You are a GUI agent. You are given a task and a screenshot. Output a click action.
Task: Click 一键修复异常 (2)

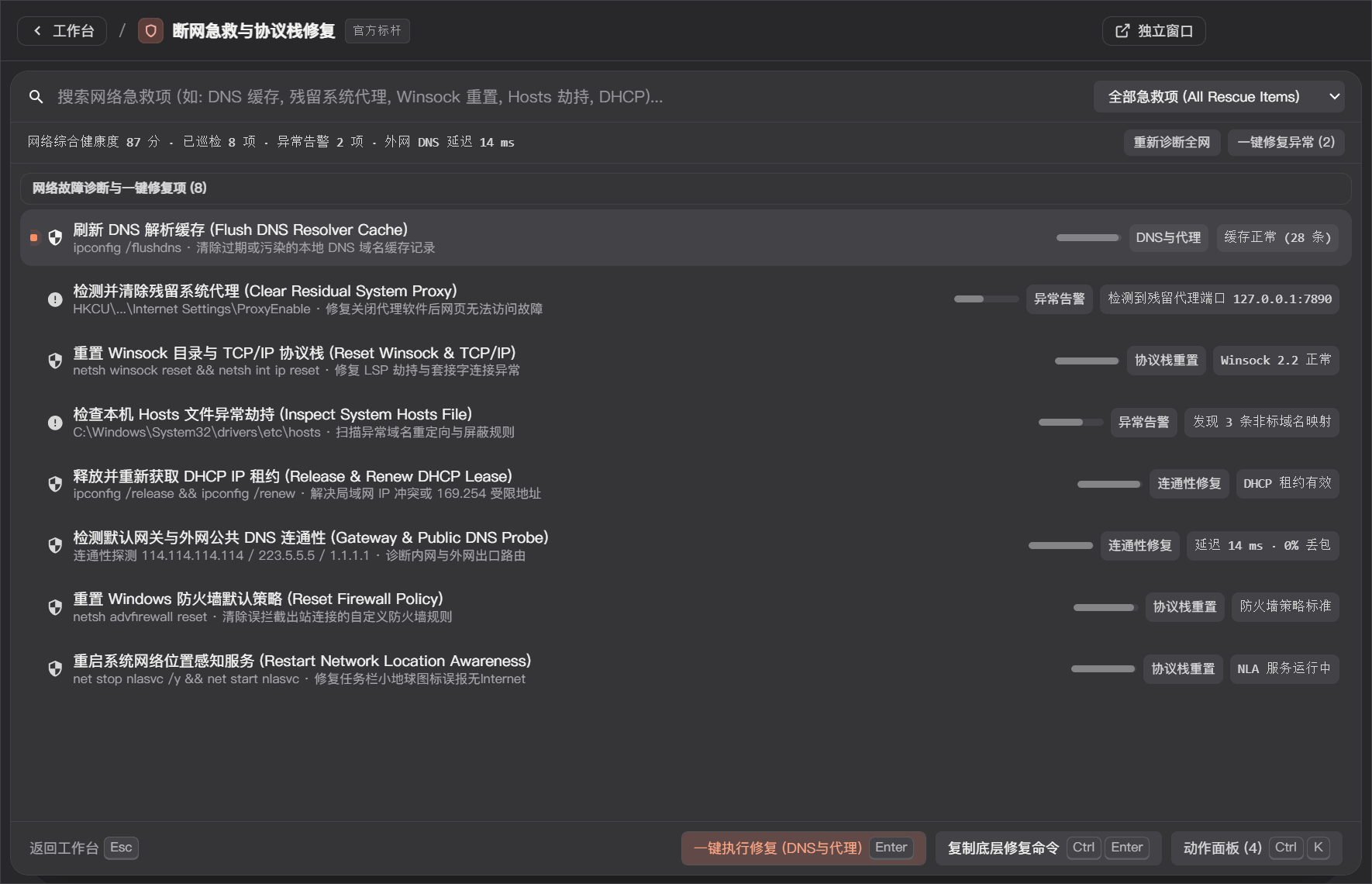pyautogui.click(x=1286, y=143)
